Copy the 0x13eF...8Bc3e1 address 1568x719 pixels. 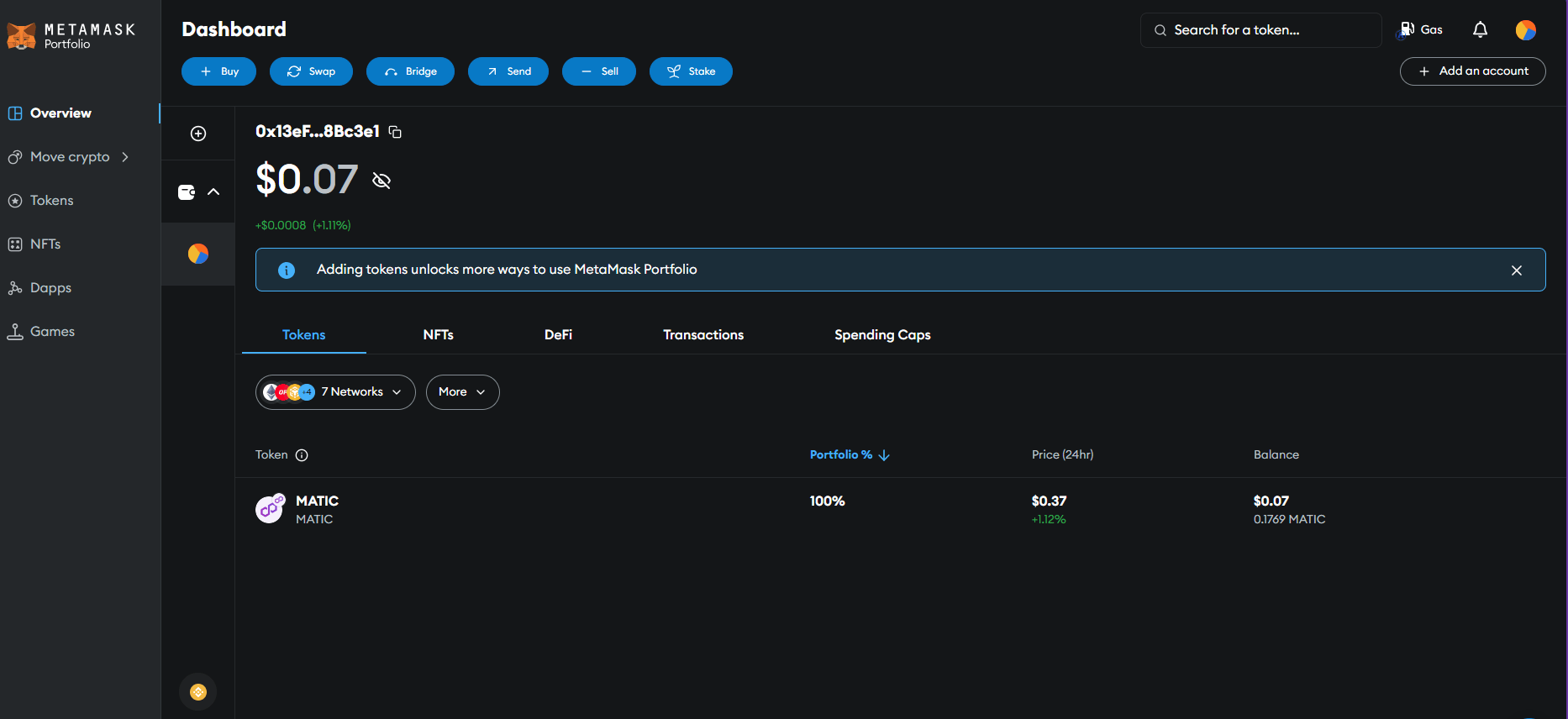coord(395,132)
